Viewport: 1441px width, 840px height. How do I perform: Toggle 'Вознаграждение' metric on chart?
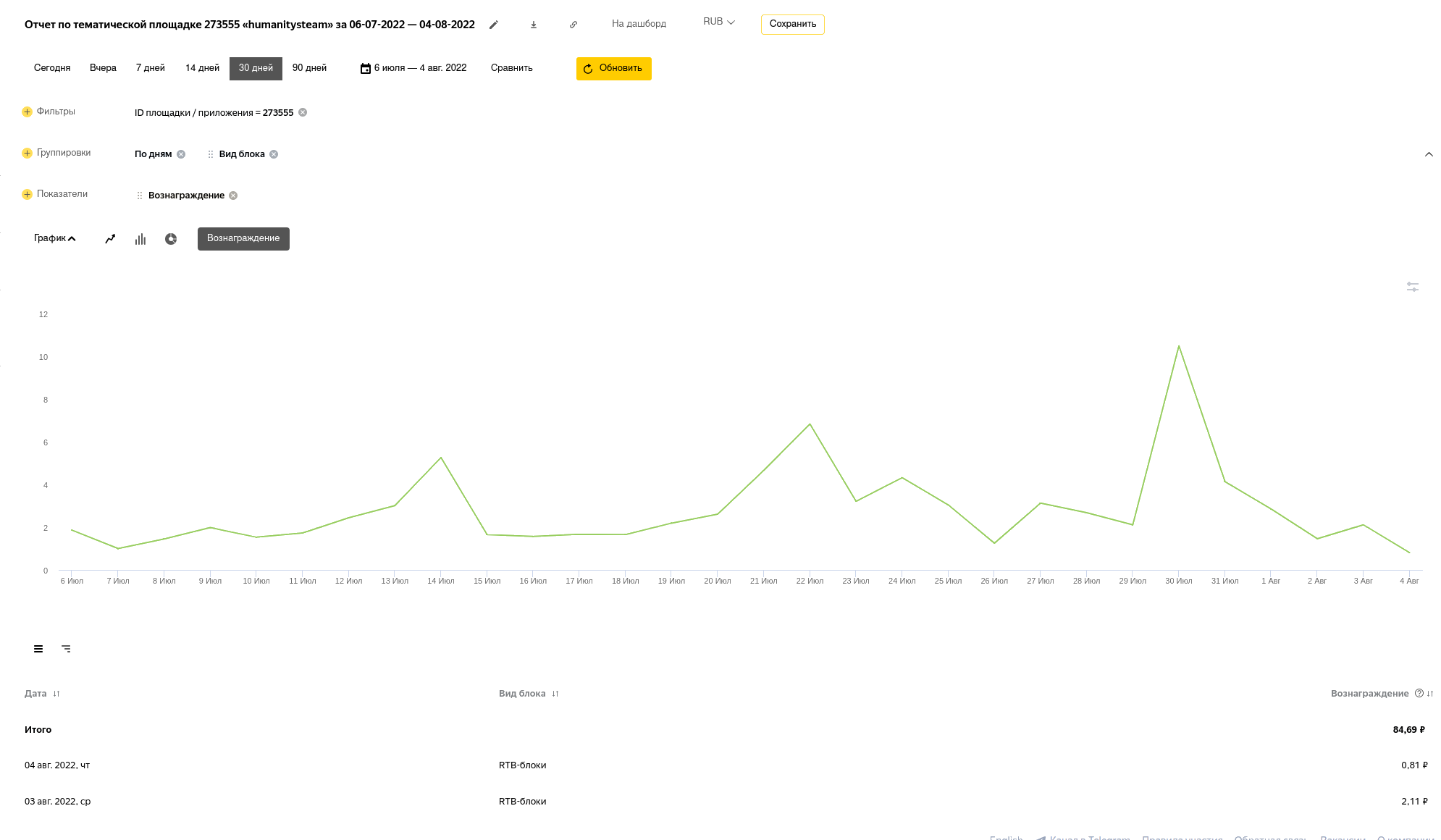point(243,239)
